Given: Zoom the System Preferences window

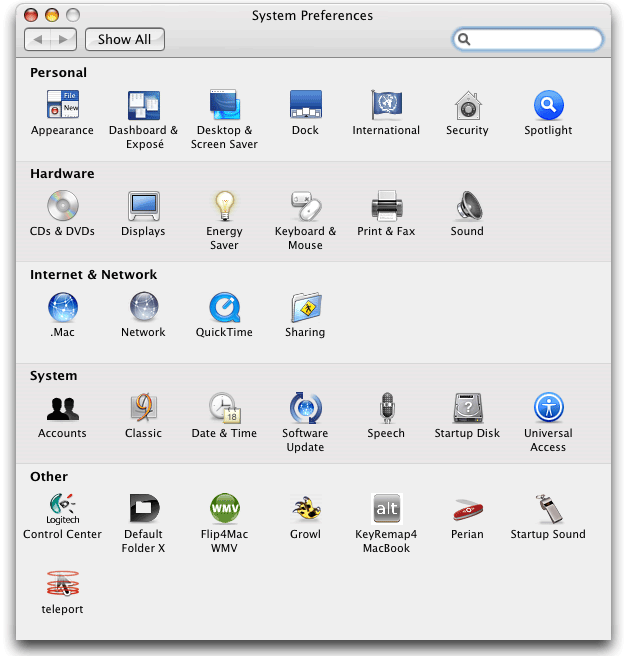Looking at the screenshot, I should click(73, 15).
